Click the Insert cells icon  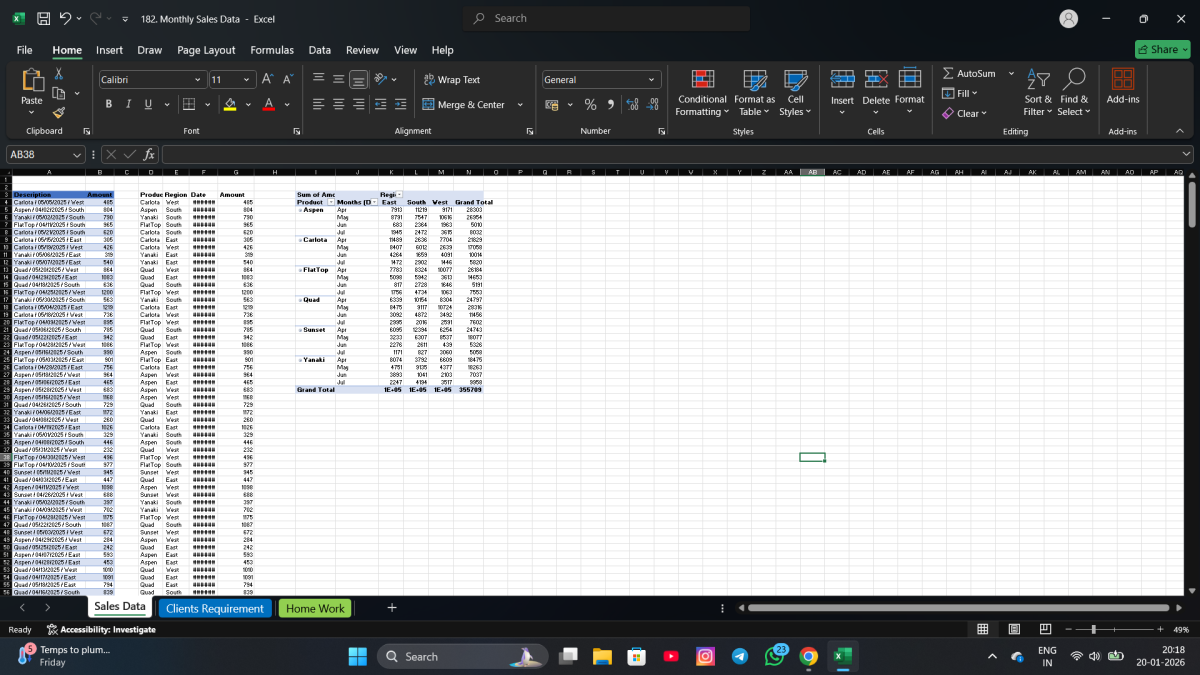[842, 79]
